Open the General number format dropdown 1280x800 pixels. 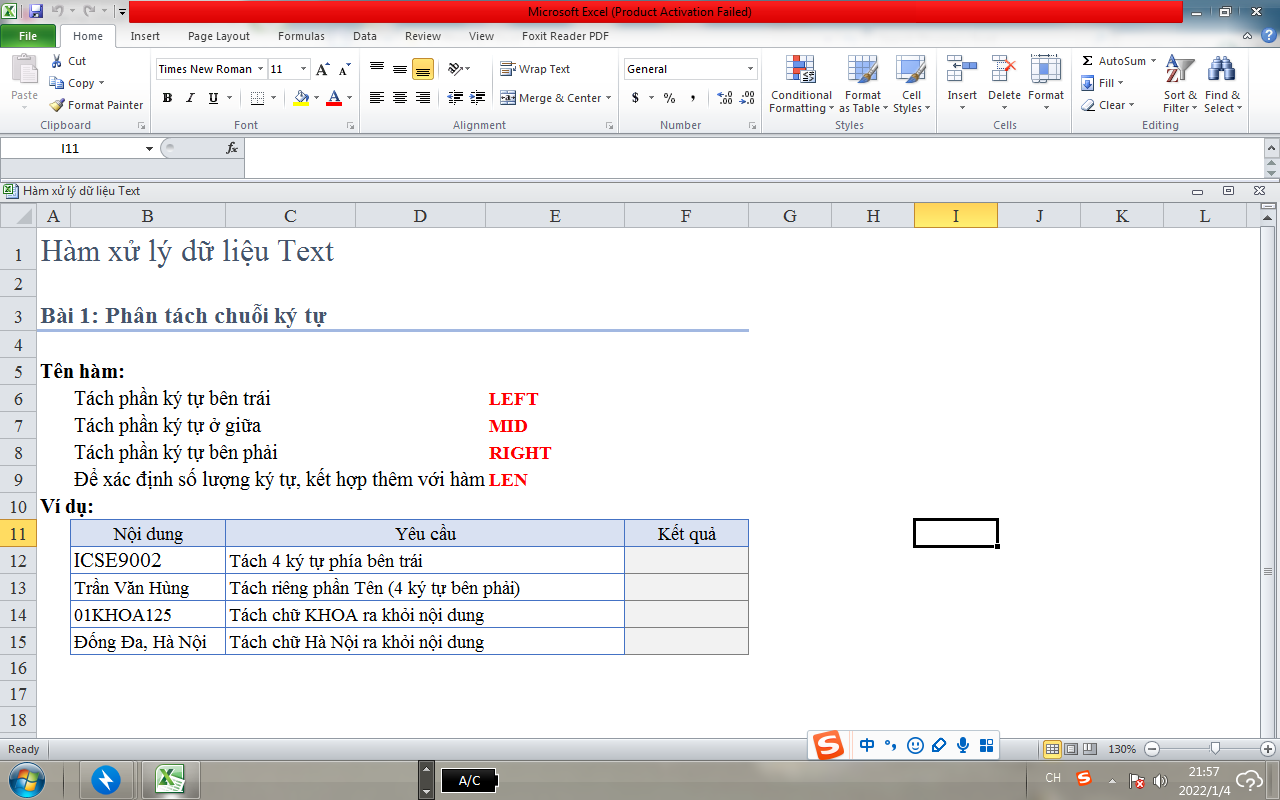pyautogui.click(x=751, y=69)
